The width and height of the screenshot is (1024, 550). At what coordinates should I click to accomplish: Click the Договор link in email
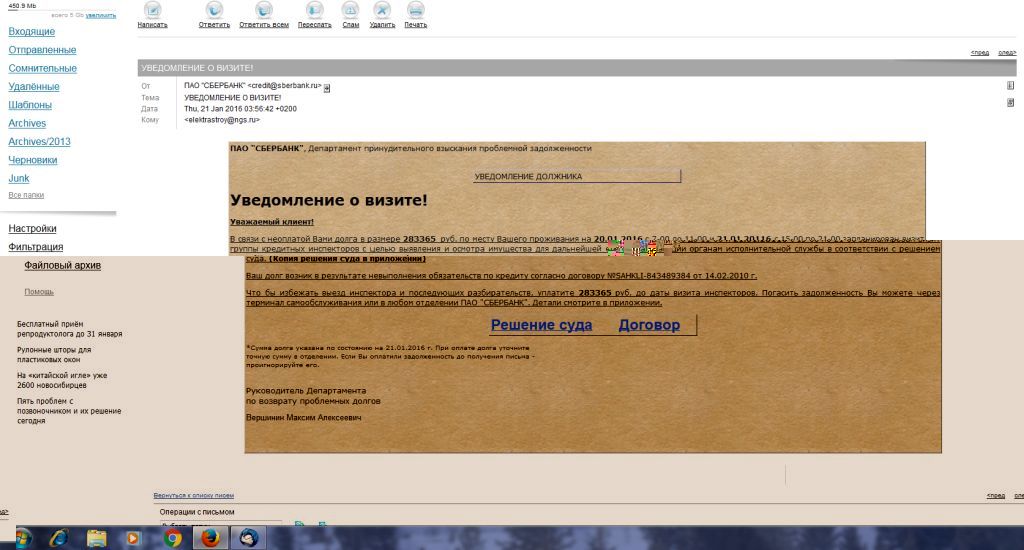click(649, 325)
